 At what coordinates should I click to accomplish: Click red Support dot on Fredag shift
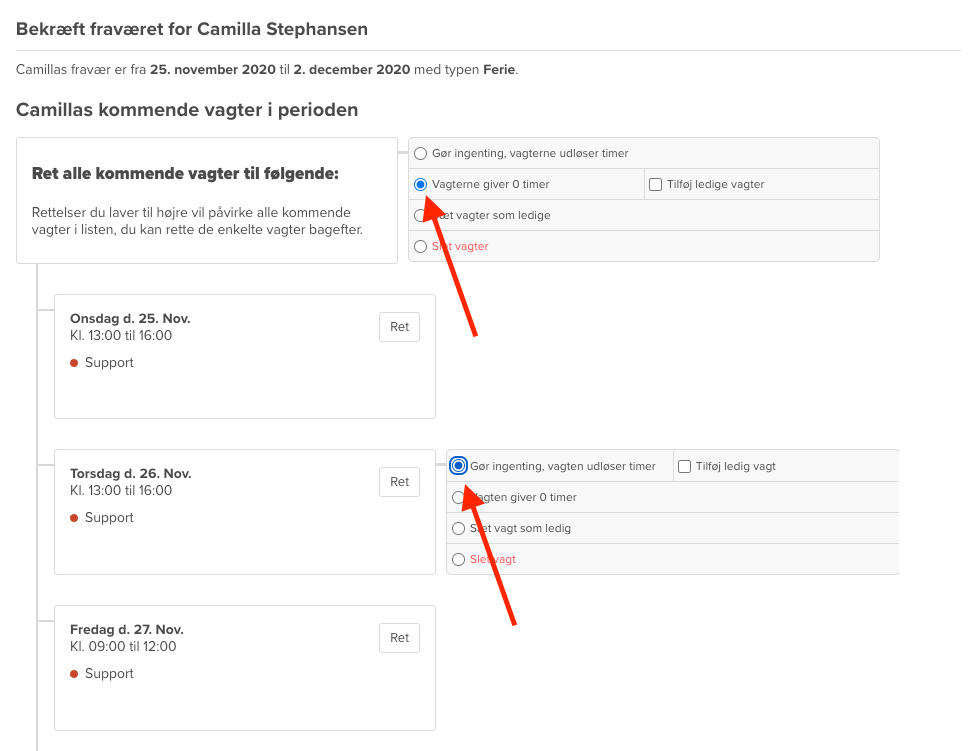point(75,674)
